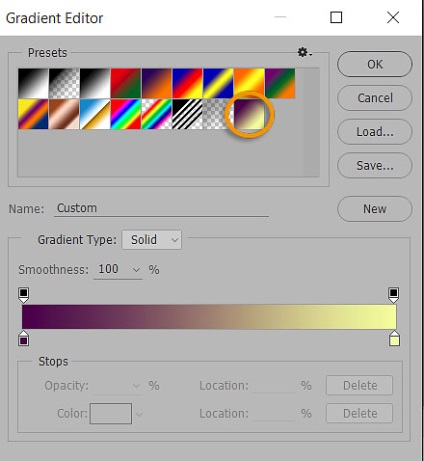Click the middle of the gradient bar
Viewport: 424px width, 461px height.
[209, 317]
